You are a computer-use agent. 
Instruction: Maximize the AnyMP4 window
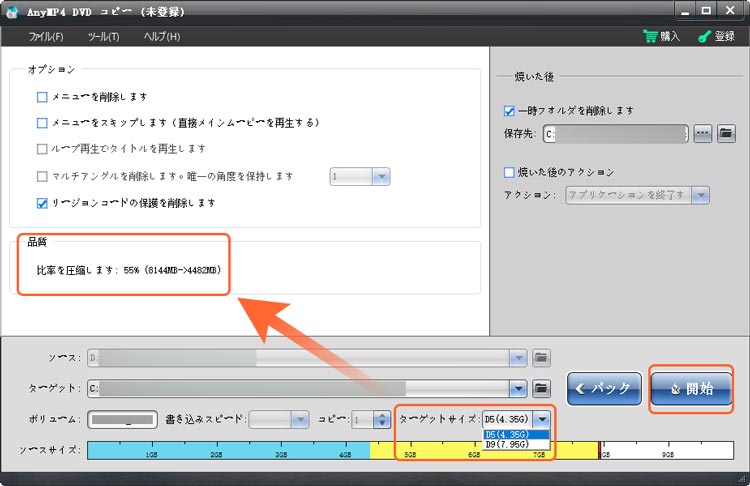[706, 11]
